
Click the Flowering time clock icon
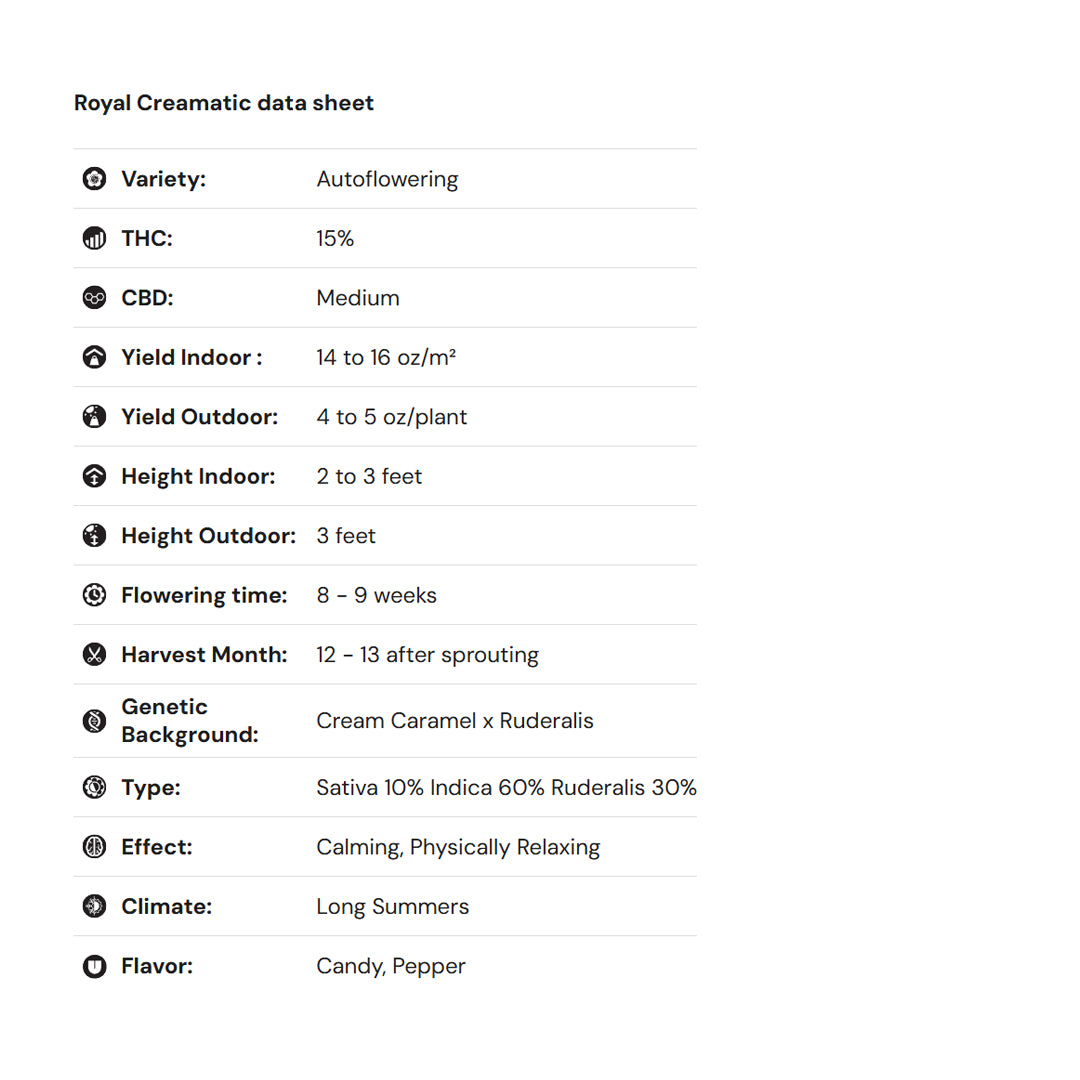point(94,595)
